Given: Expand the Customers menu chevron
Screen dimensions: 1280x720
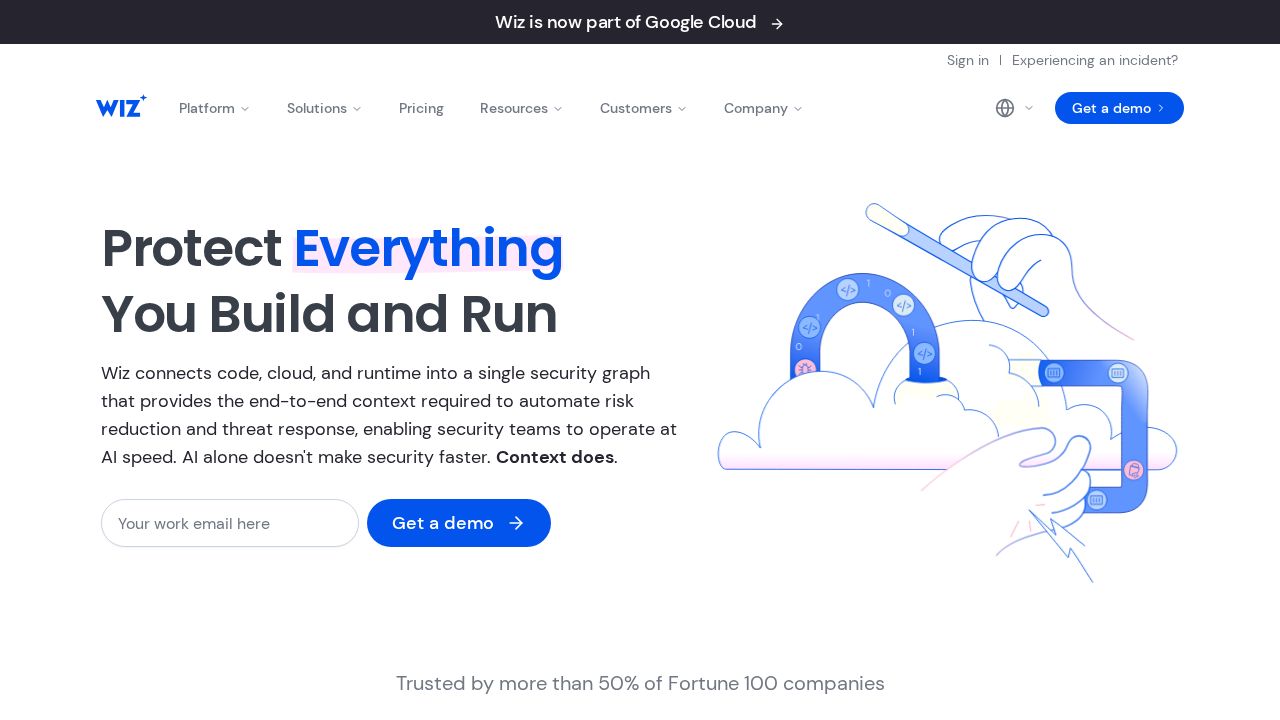Looking at the screenshot, I should 682,109.
